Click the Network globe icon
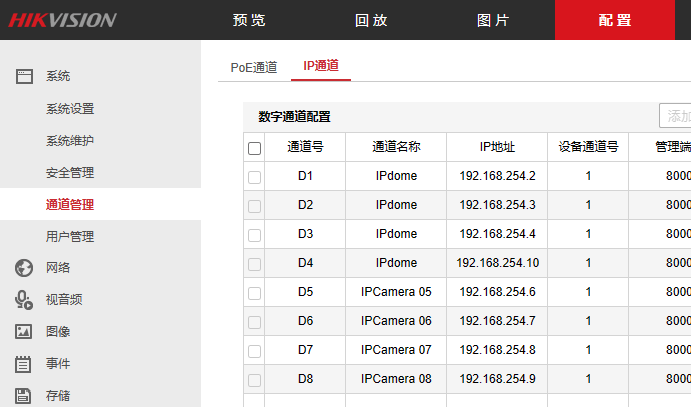This screenshot has width=691, height=407. pos(24,268)
